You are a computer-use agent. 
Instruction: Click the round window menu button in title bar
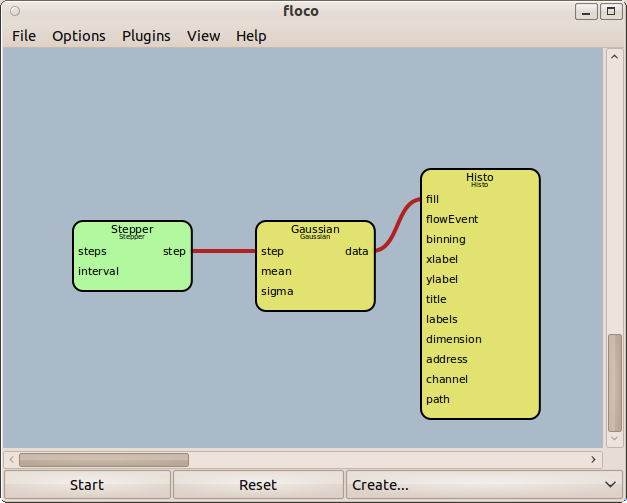(15, 11)
